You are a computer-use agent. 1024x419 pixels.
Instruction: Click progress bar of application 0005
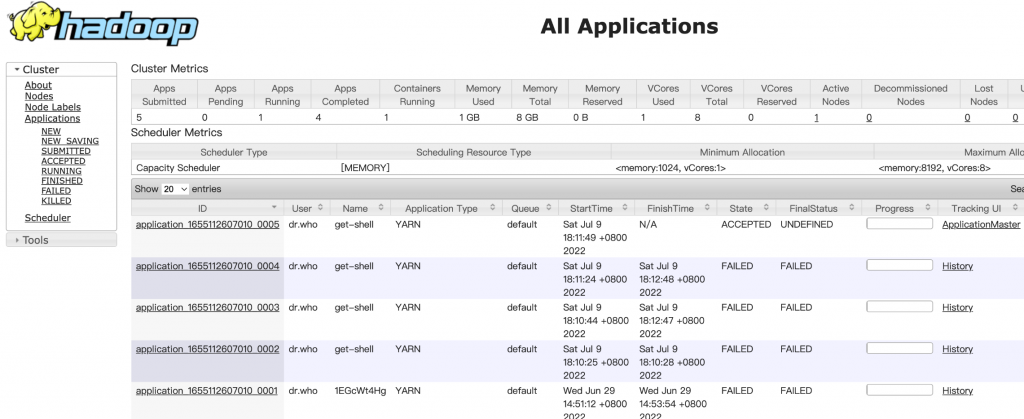coord(899,224)
